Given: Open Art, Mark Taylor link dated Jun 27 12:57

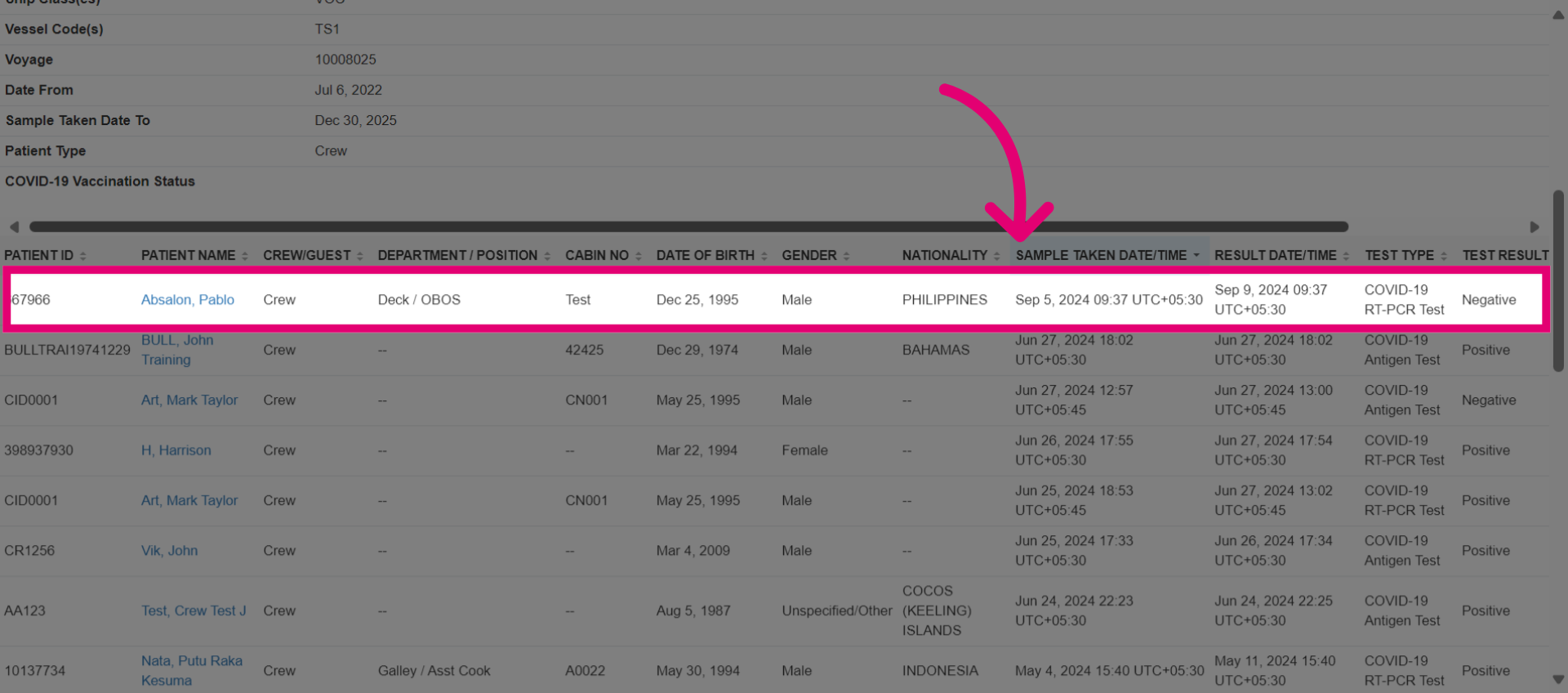Looking at the screenshot, I should pos(189,400).
